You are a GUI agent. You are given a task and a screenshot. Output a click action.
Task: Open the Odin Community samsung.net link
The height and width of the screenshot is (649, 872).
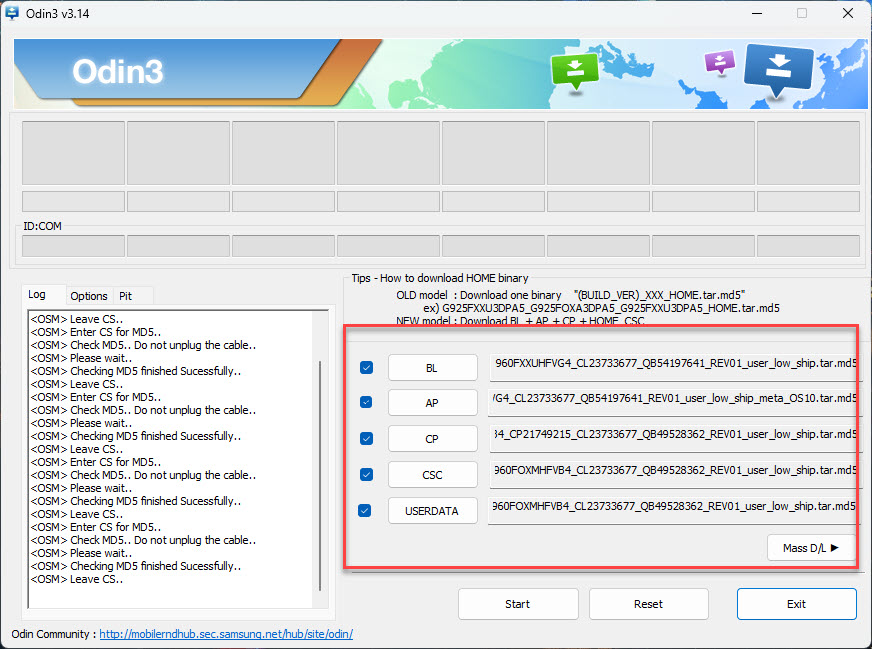(225, 634)
